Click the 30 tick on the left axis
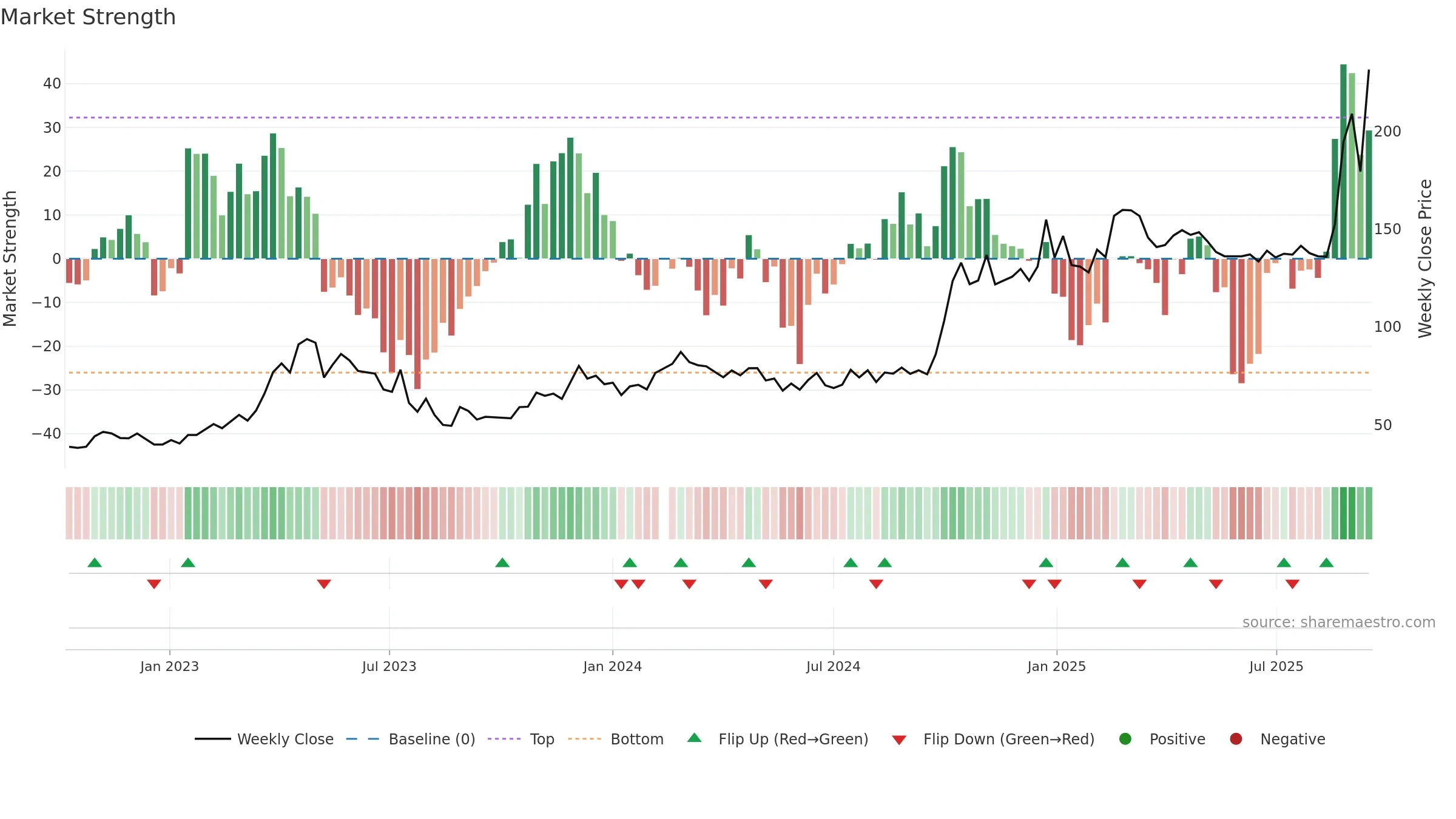Image resolution: width=1456 pixels, height=819 pixels. coord(52,127)
